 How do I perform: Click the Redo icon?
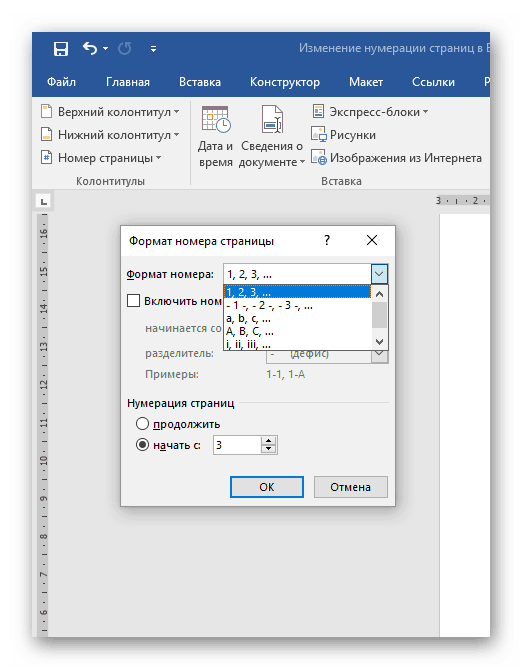(125, 48)
